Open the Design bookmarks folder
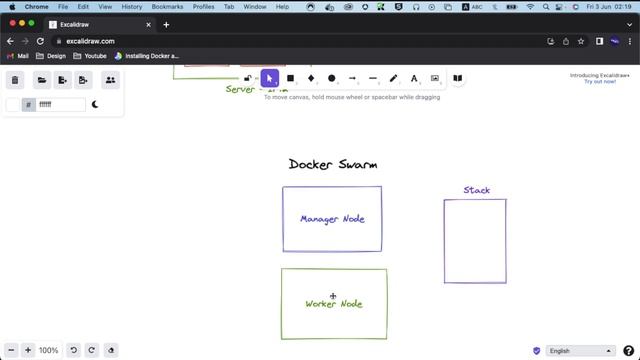Screen dimensions: 640x360 tap(51, 56)
